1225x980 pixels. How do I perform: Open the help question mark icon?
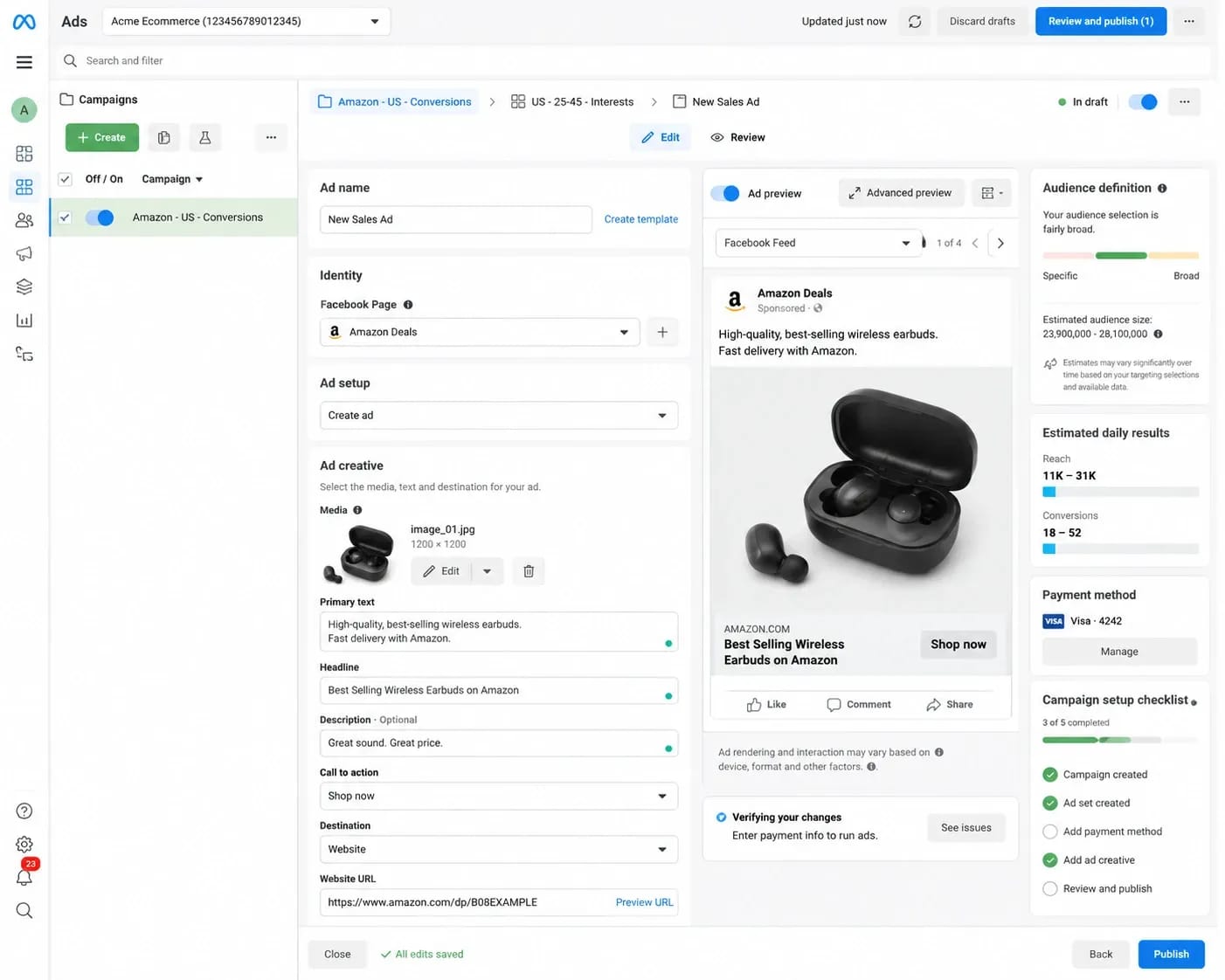[x=24, y=811]
